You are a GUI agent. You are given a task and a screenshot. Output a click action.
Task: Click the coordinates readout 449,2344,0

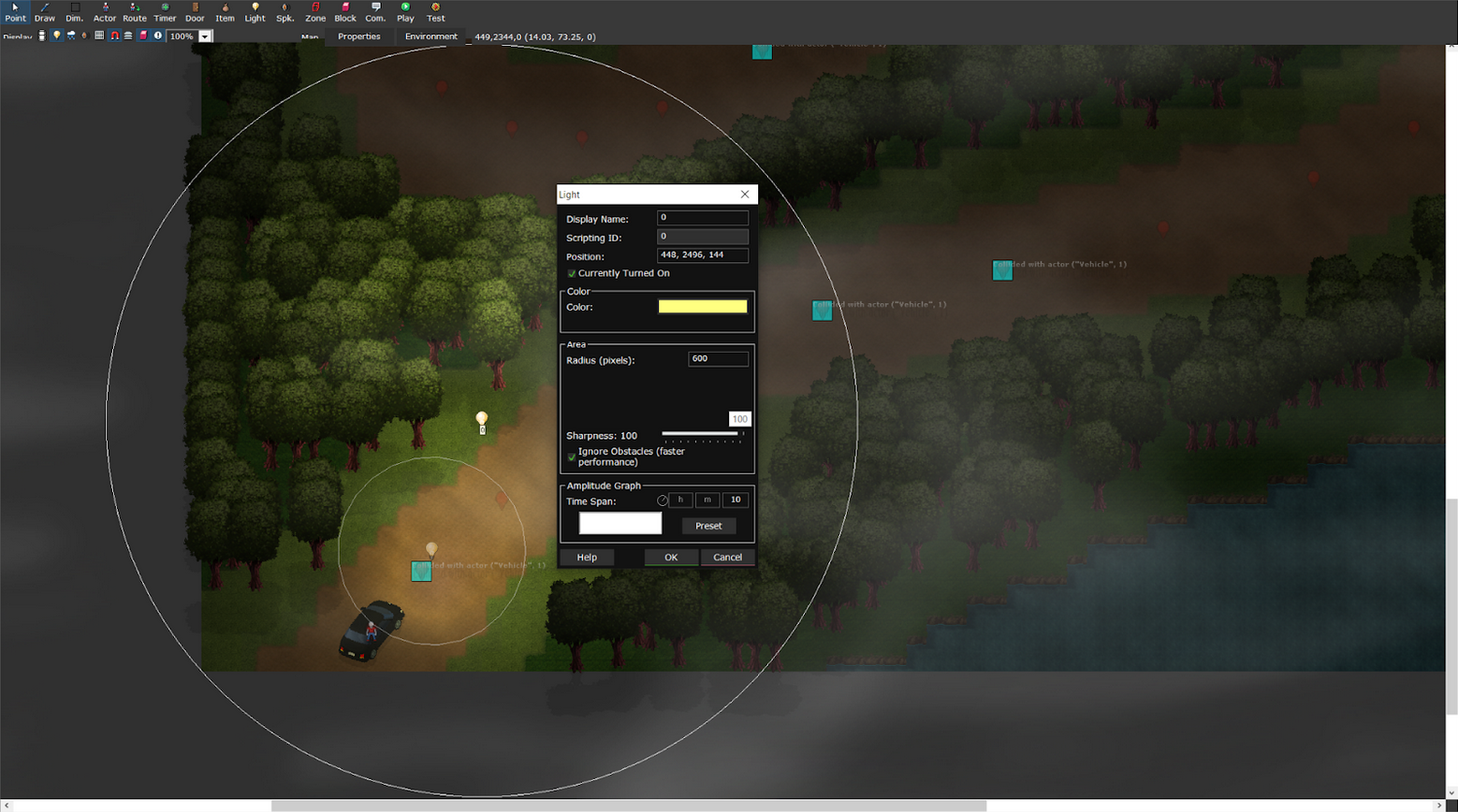pyautogui.click(x=535, y=37)
